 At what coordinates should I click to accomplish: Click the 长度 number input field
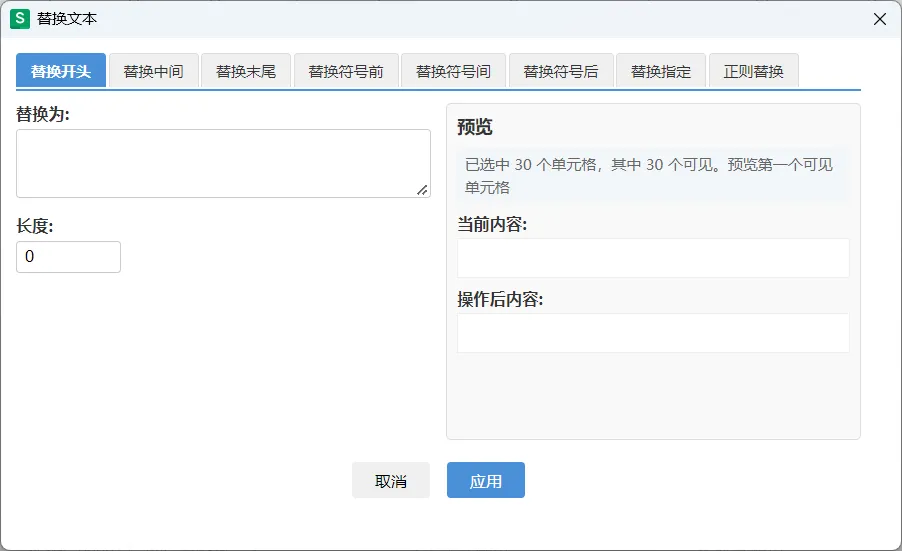tap(68, 257)
